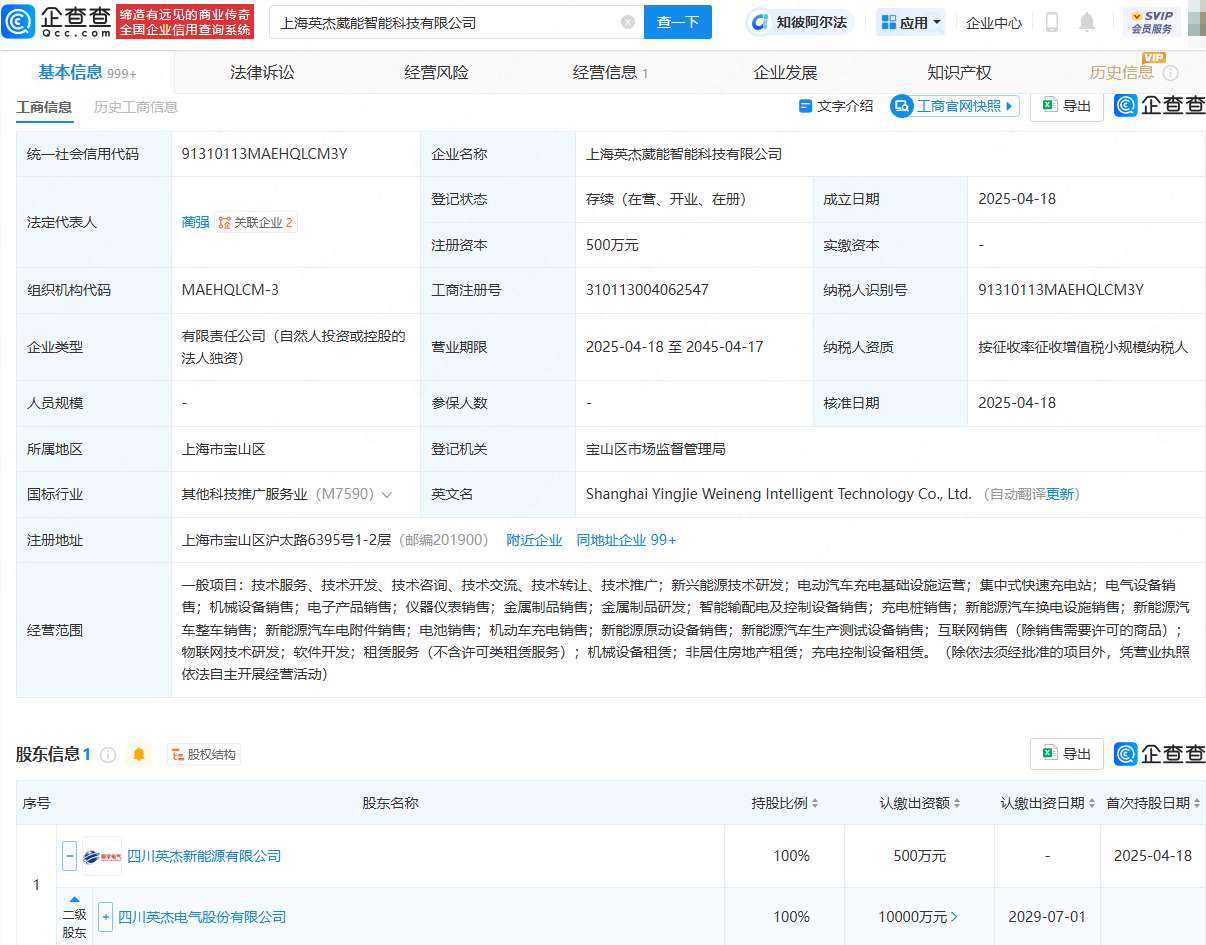Open the 应用 dropdown menu

[911, 22]
